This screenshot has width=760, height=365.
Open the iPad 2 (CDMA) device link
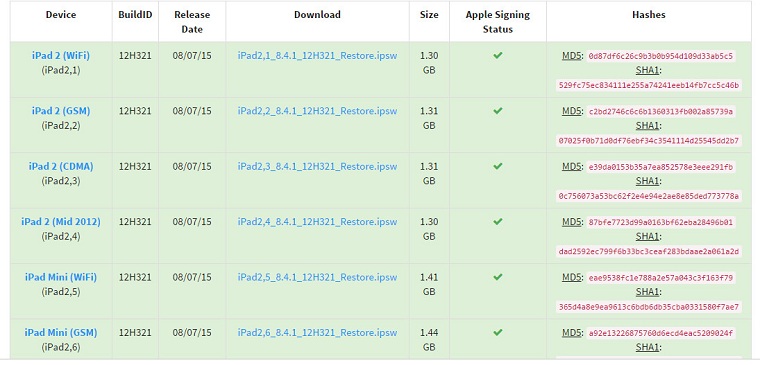pos(61,167)
